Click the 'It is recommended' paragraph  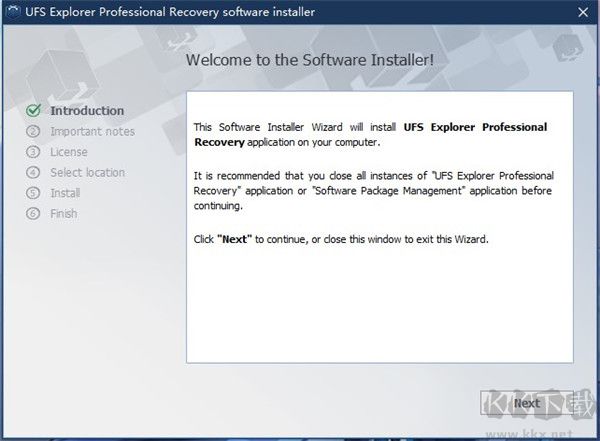(x=373, y=191)
